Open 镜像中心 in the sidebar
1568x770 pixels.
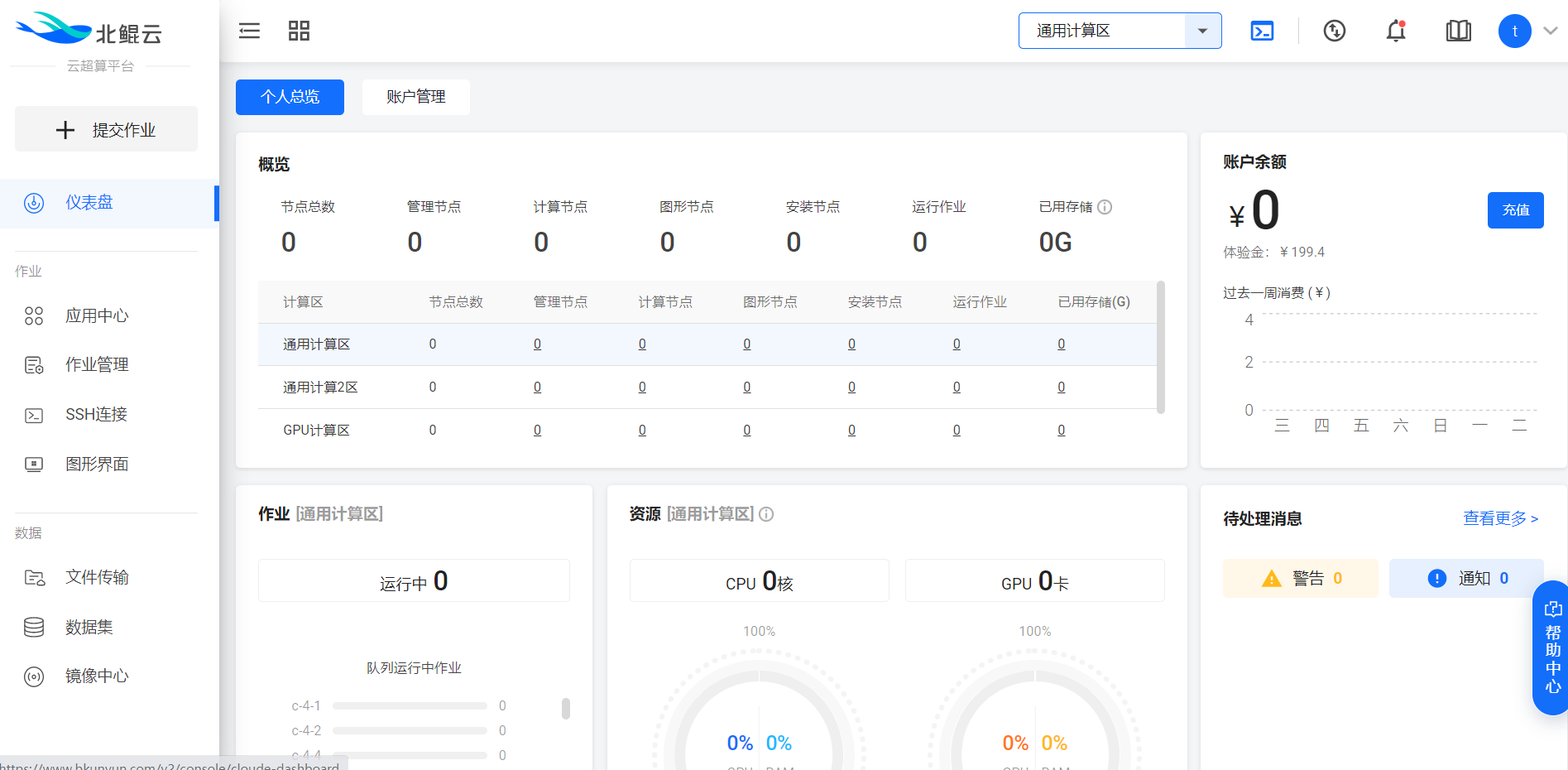coord(97,676)
